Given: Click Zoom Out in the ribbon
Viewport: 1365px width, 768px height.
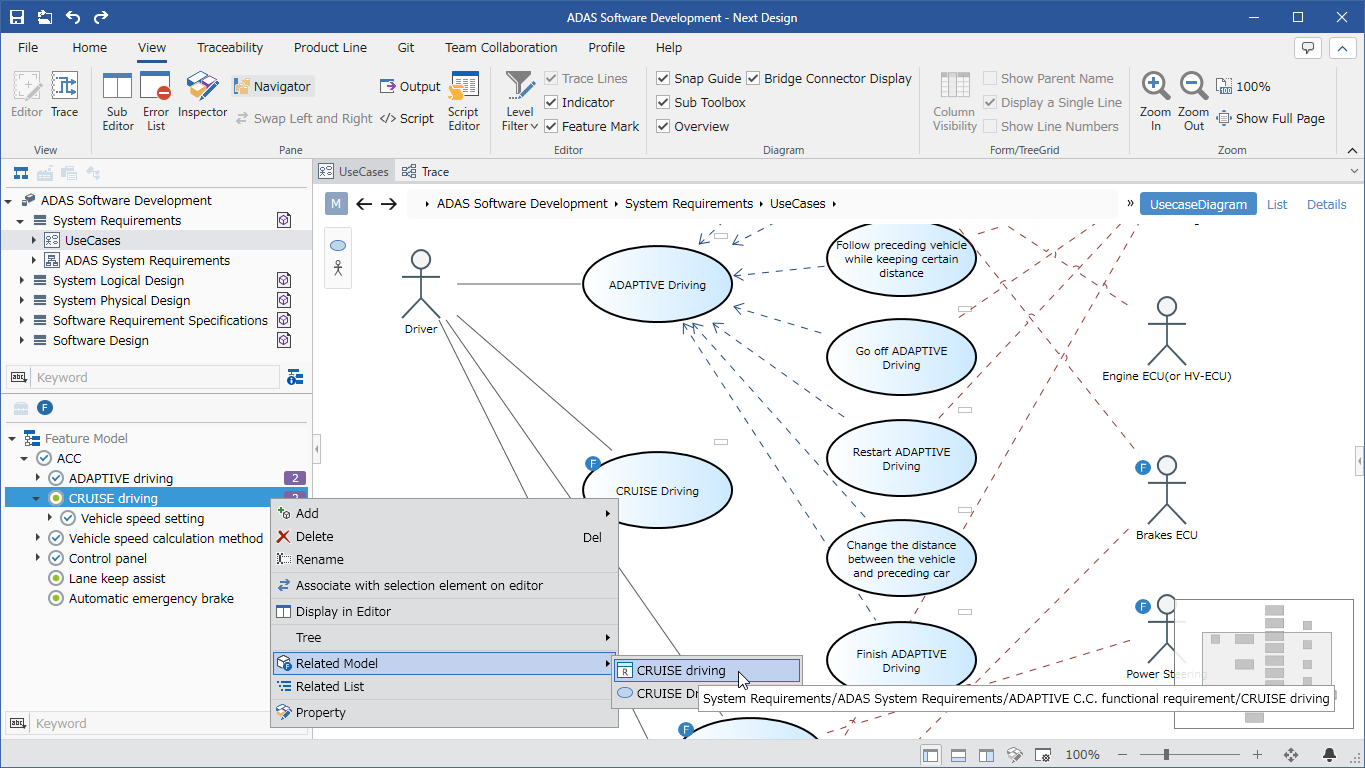Looking at the screenshot, I should coord(1193,101).
